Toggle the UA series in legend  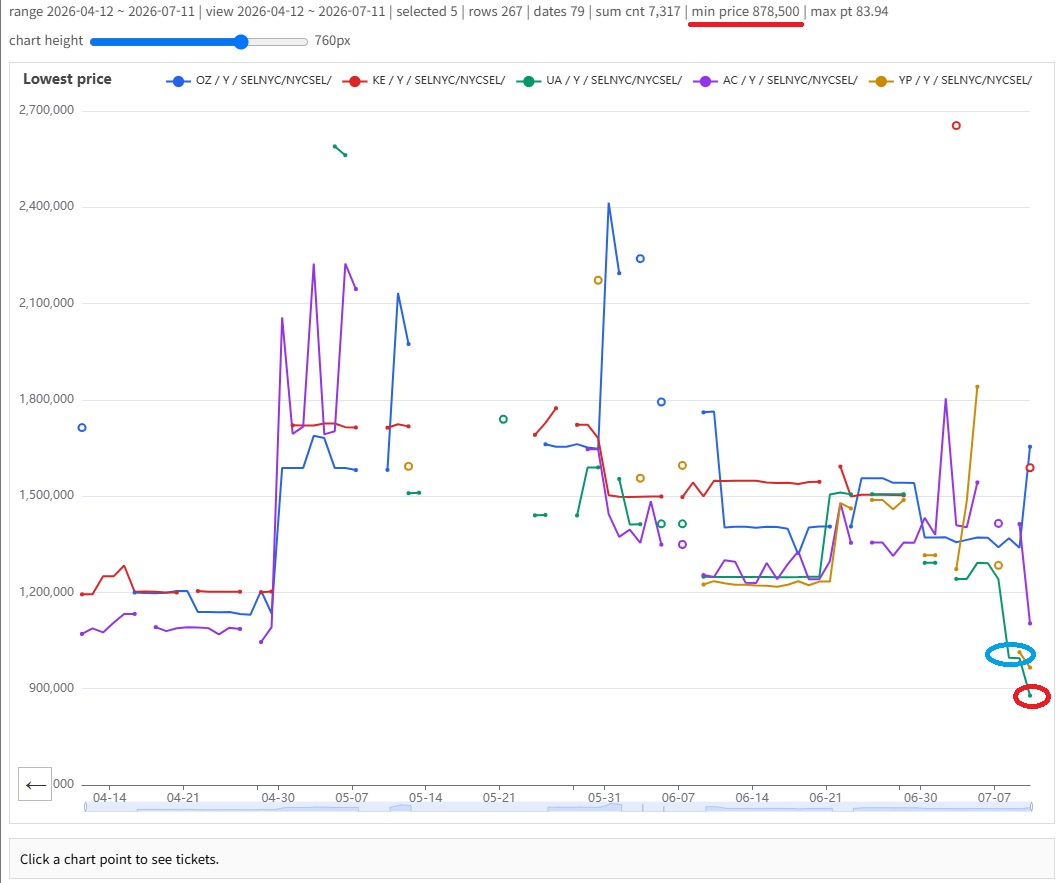point(599,80)
